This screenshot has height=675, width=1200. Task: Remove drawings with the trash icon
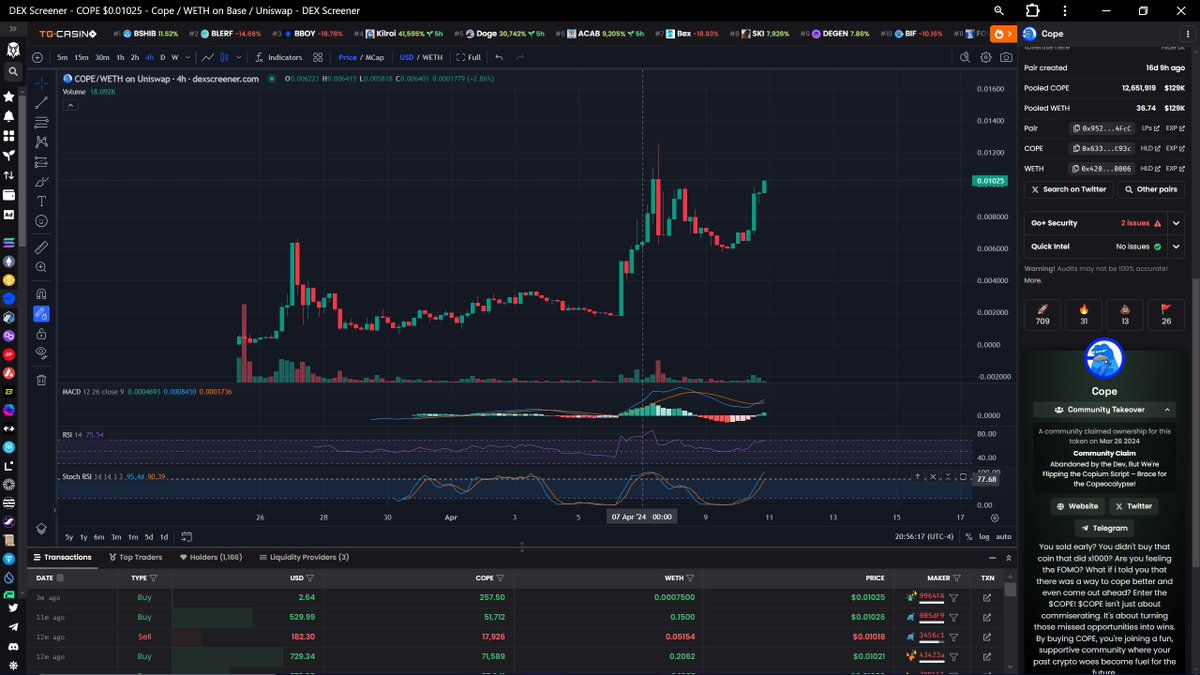(41, 380)
